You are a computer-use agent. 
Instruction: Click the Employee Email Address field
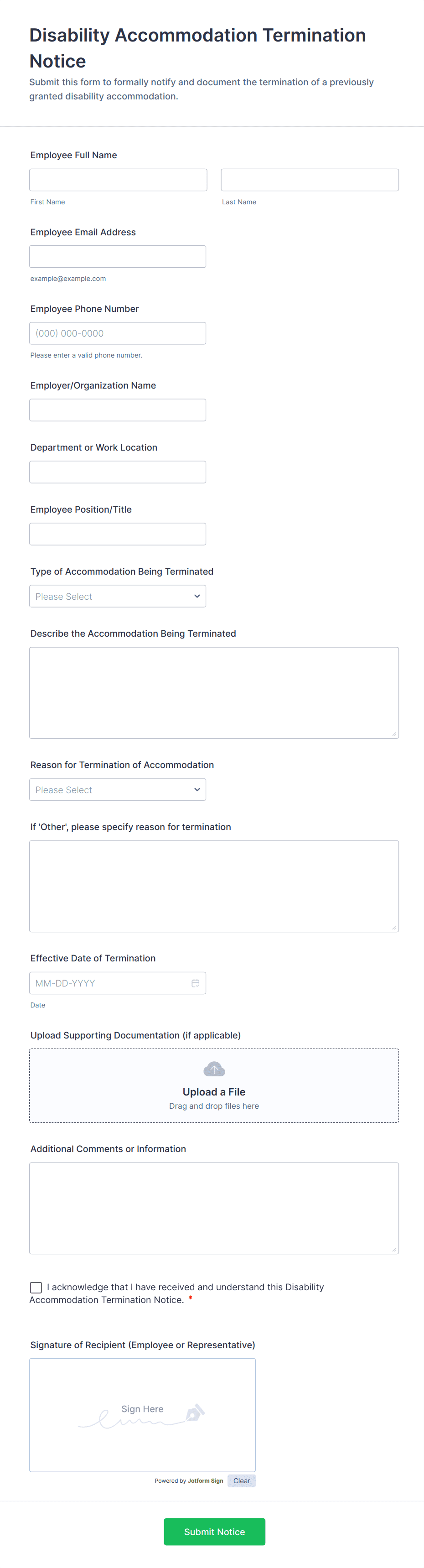(x=118, y=257)
